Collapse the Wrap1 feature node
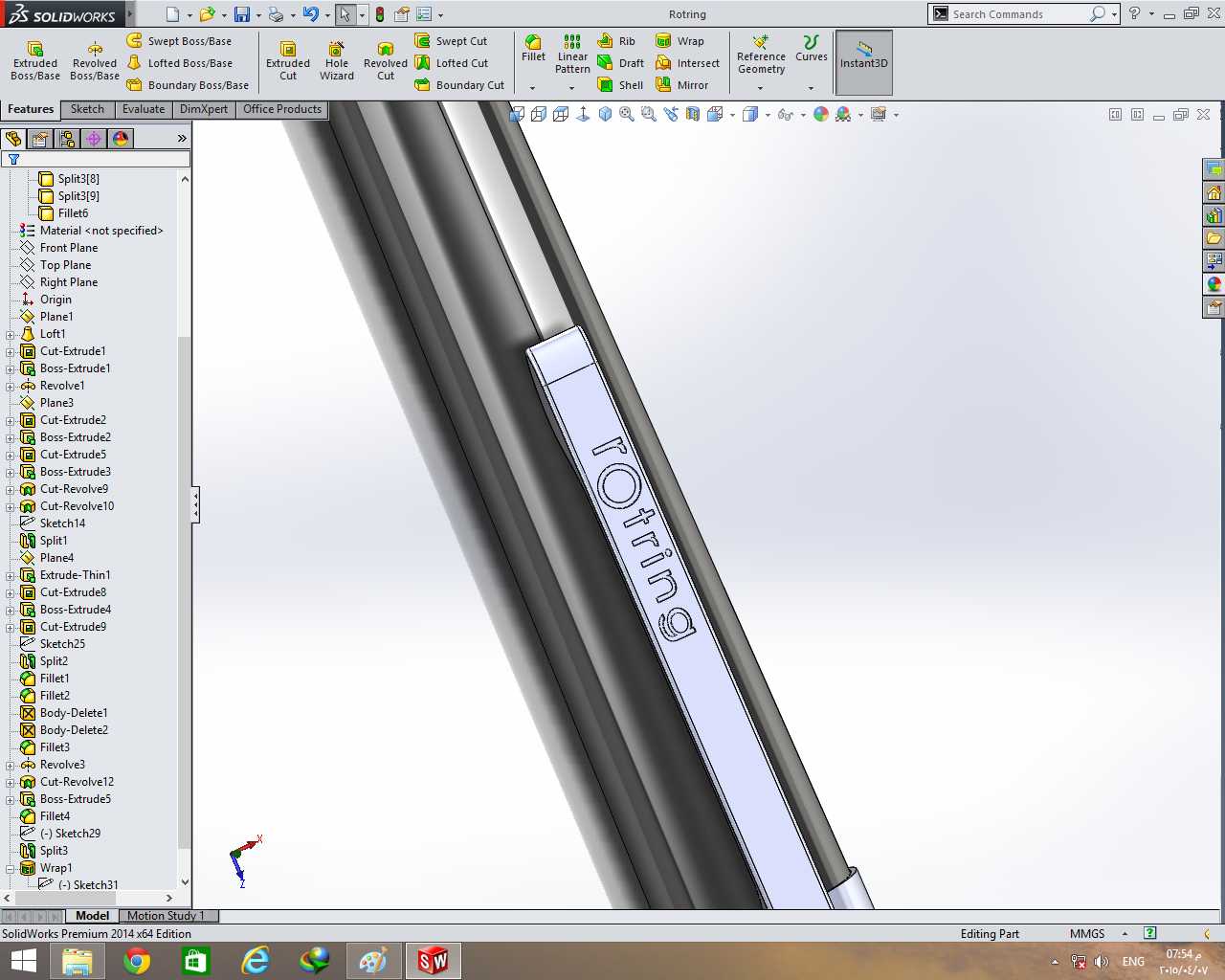1225x980 pixels. [x=11, y=869]
